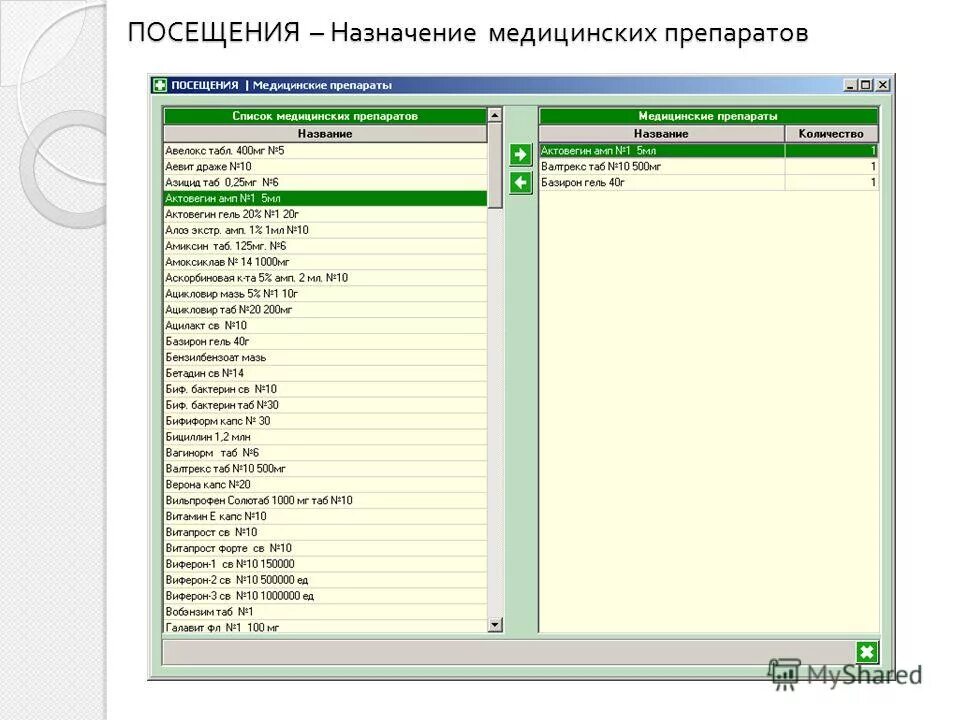Viewport: 960px width, 720px height.
Task: Select Биф. бактерин св №10
Action: (x=325, y=389)
